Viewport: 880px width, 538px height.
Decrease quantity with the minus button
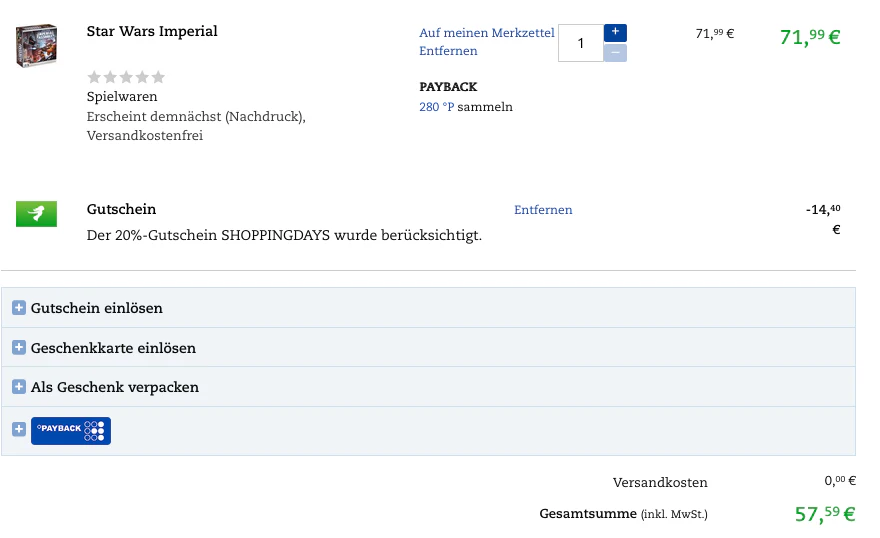tap(615, 53)
